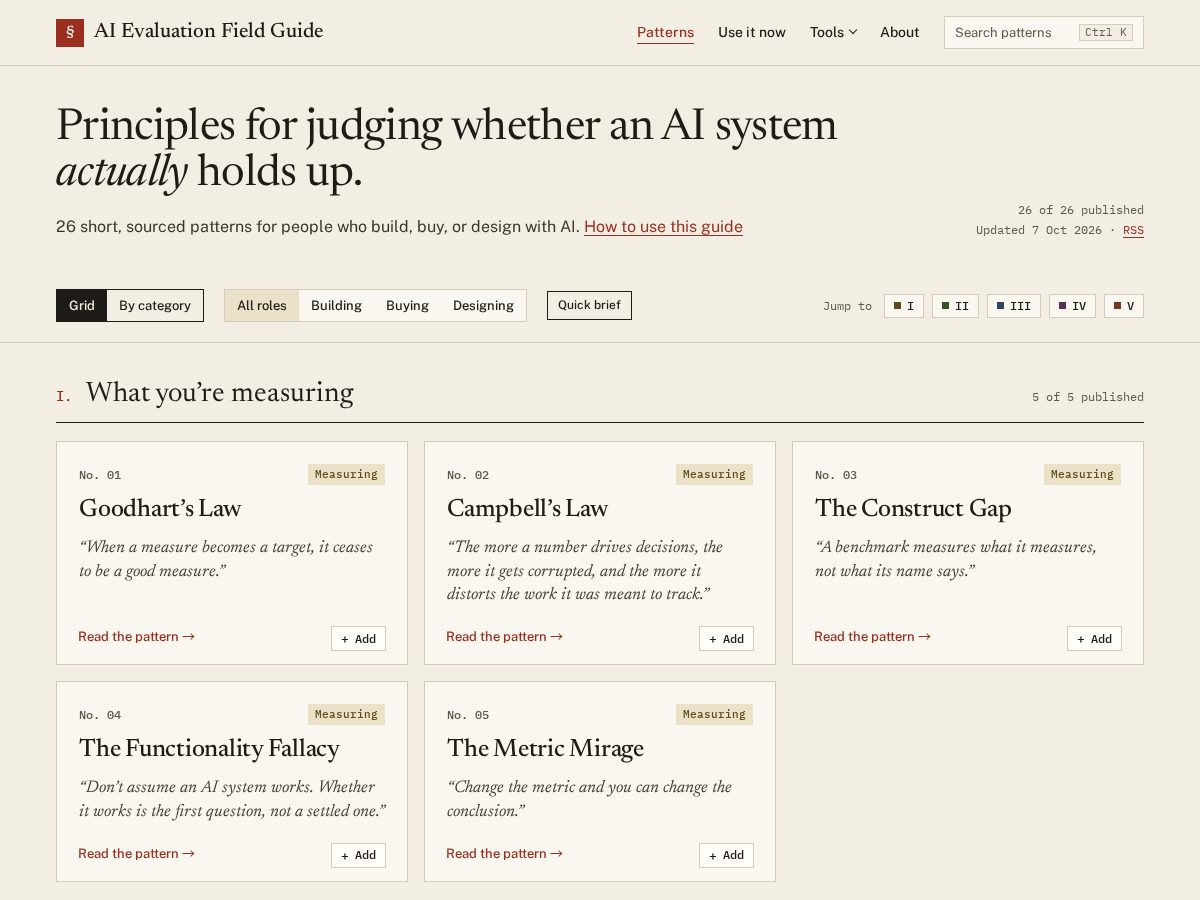This screenshot has width=1200, height=900.
Task: Click the red section-sign logo icon
Action: [x=70, y=32]
